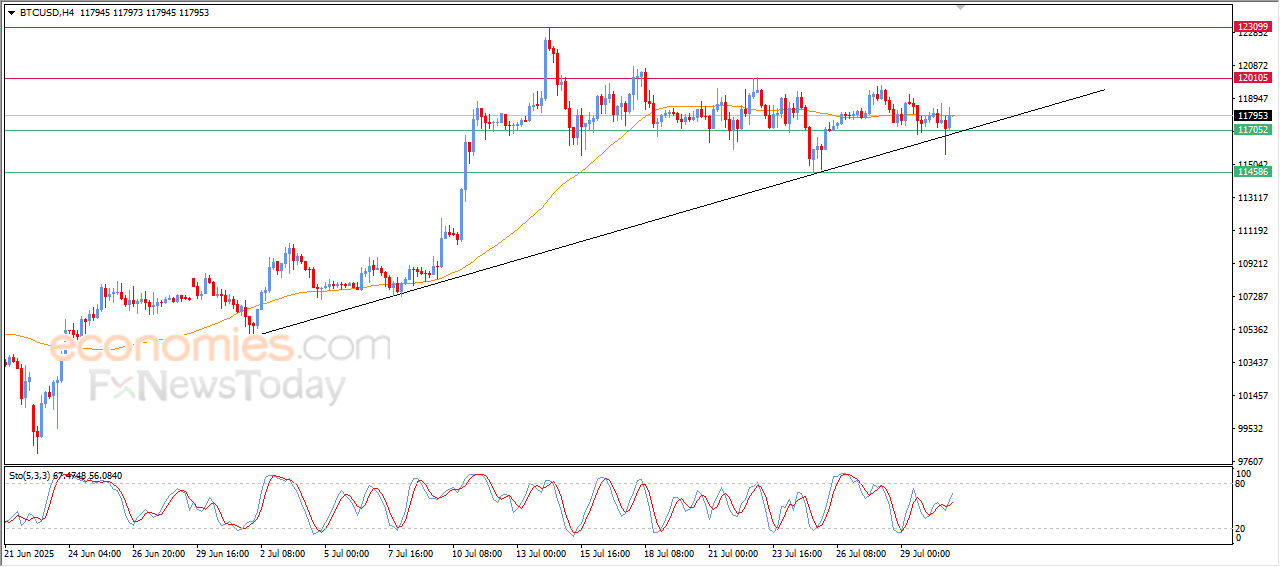Click the stochastic 100 level label
This screenshot has width=1280, height=567.
click(x=1243, y=473)
